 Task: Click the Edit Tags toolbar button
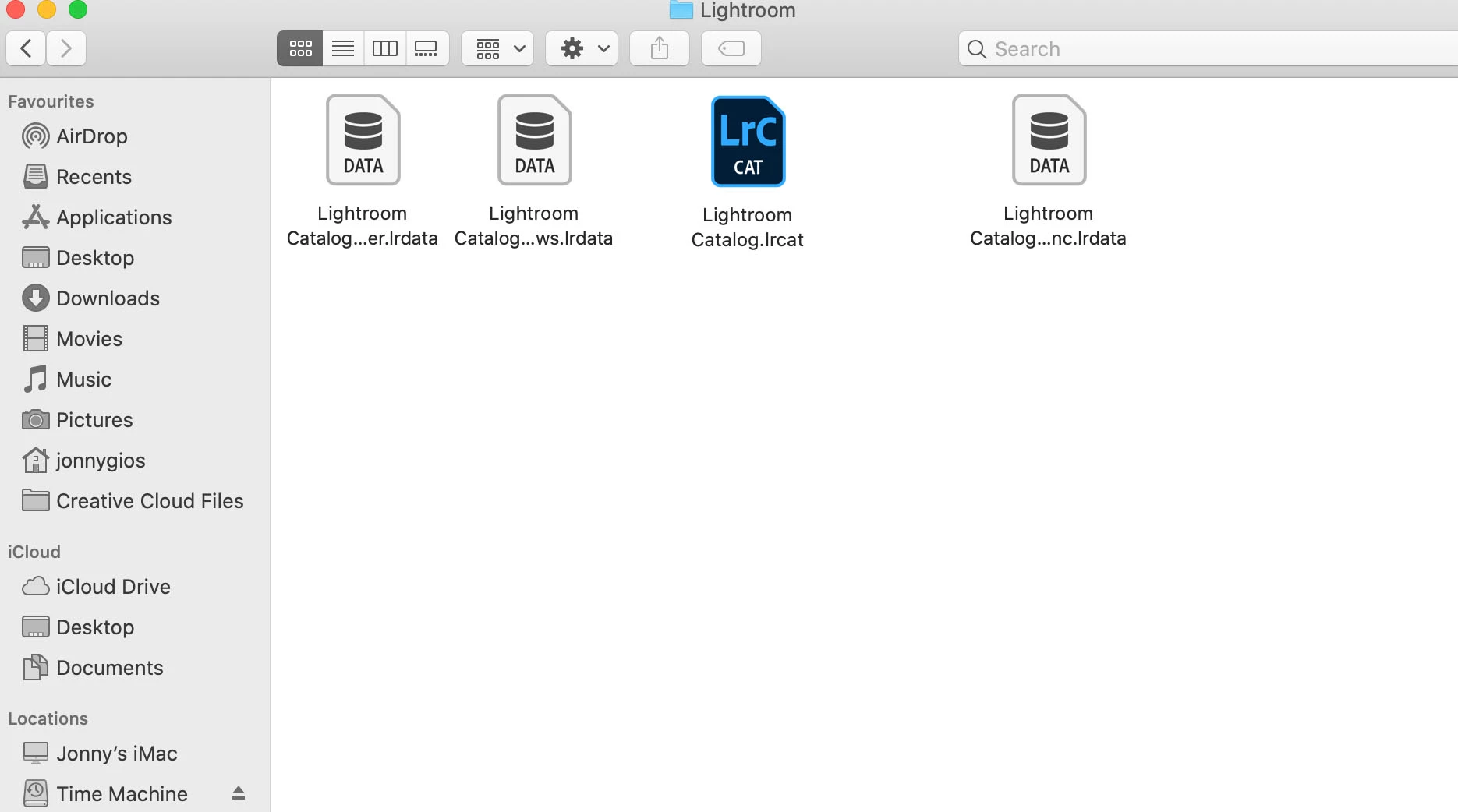coord(731,48)
